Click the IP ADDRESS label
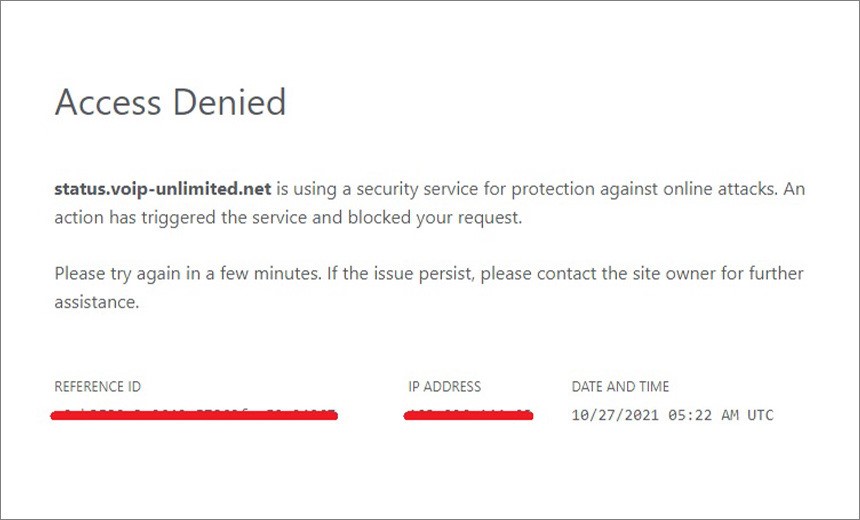860x520 pixels. pyautogui.click(x=444, y=387)
